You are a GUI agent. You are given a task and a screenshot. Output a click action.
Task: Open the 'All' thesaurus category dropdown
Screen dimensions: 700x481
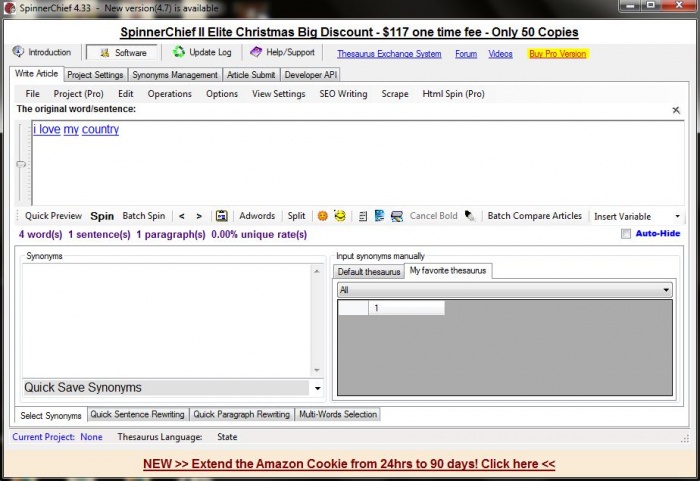click(504, 290)
